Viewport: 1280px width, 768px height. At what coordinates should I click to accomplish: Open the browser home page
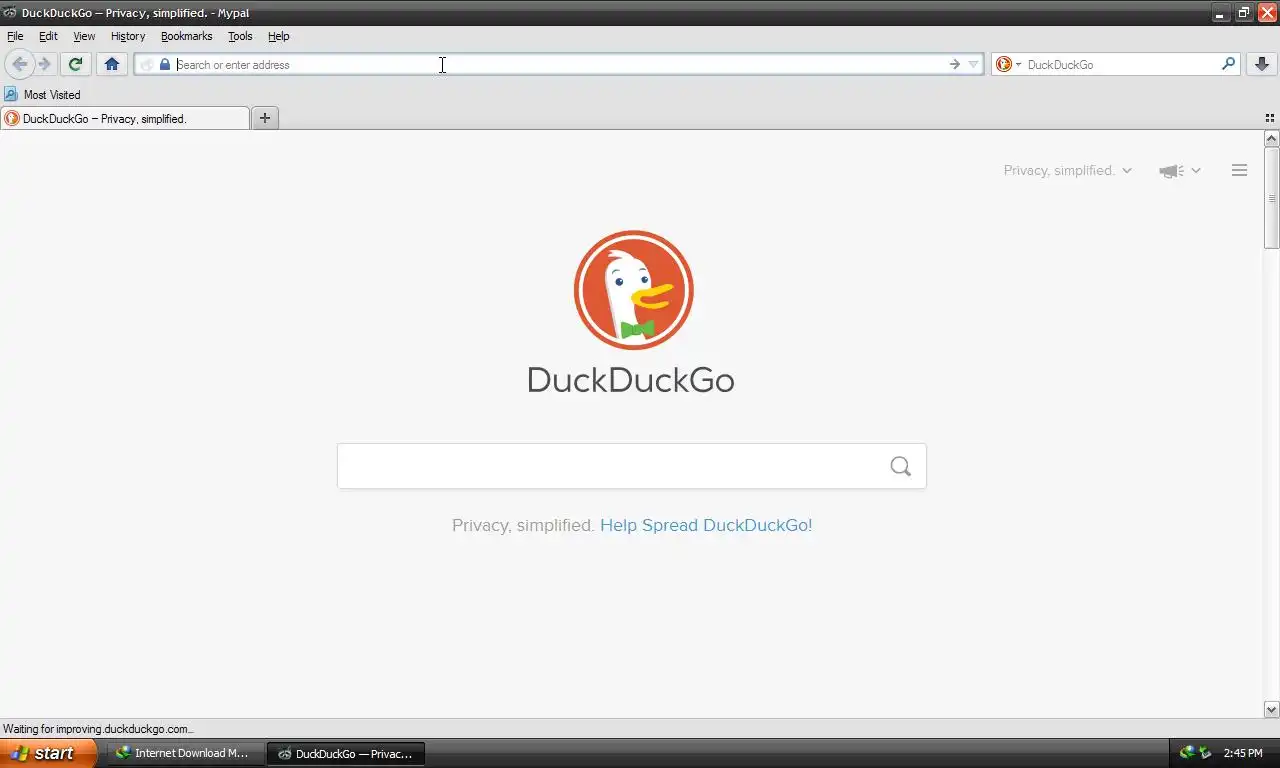[x=112, y=64]
